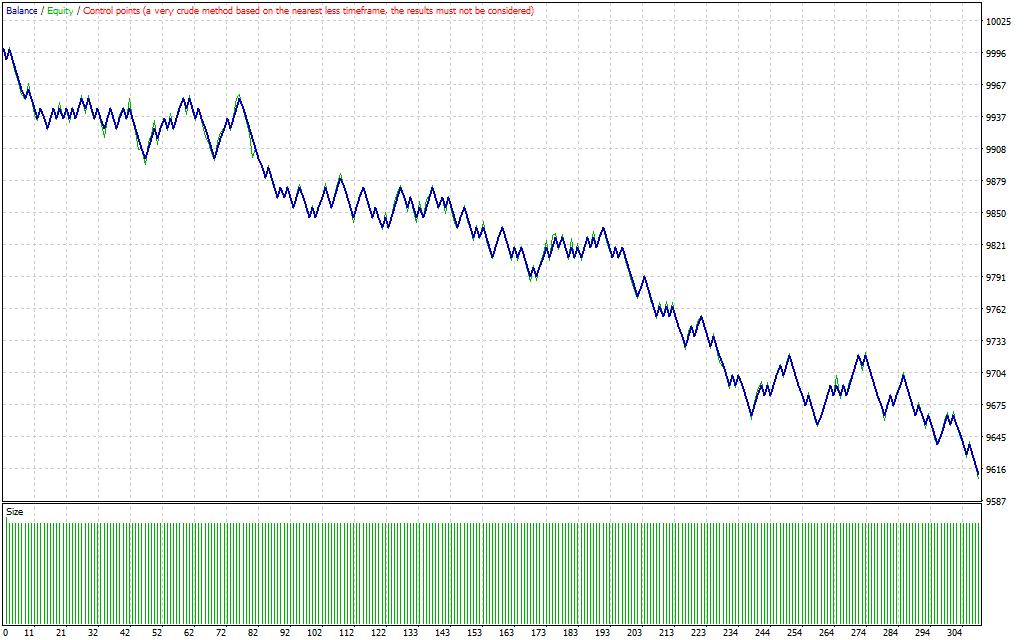
Task: Click the Size label of lower panel
Action: 15,511
